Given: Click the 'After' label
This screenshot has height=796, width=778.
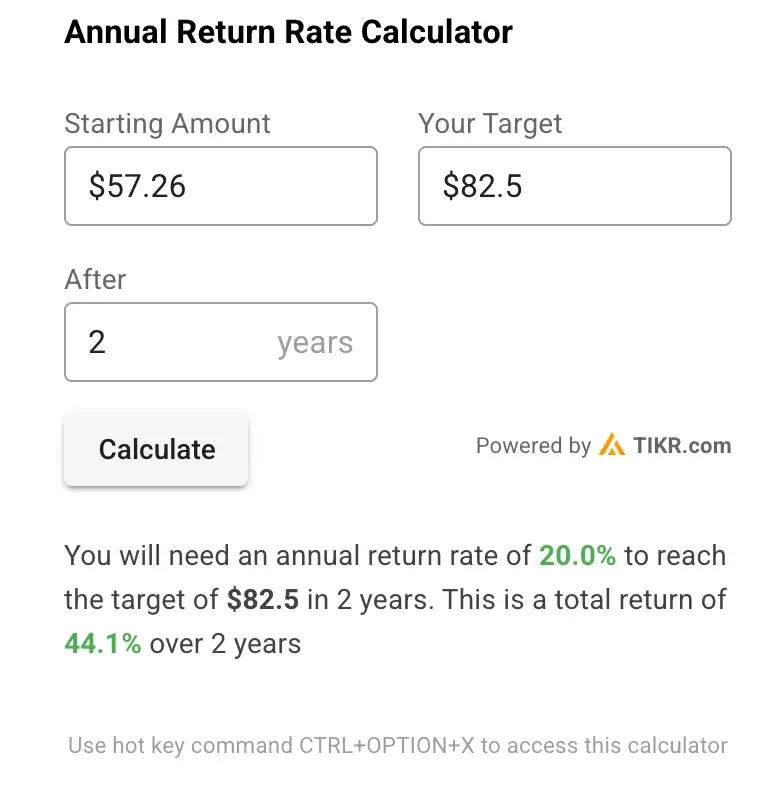Looking at the screenshot, I should (95, 279).
